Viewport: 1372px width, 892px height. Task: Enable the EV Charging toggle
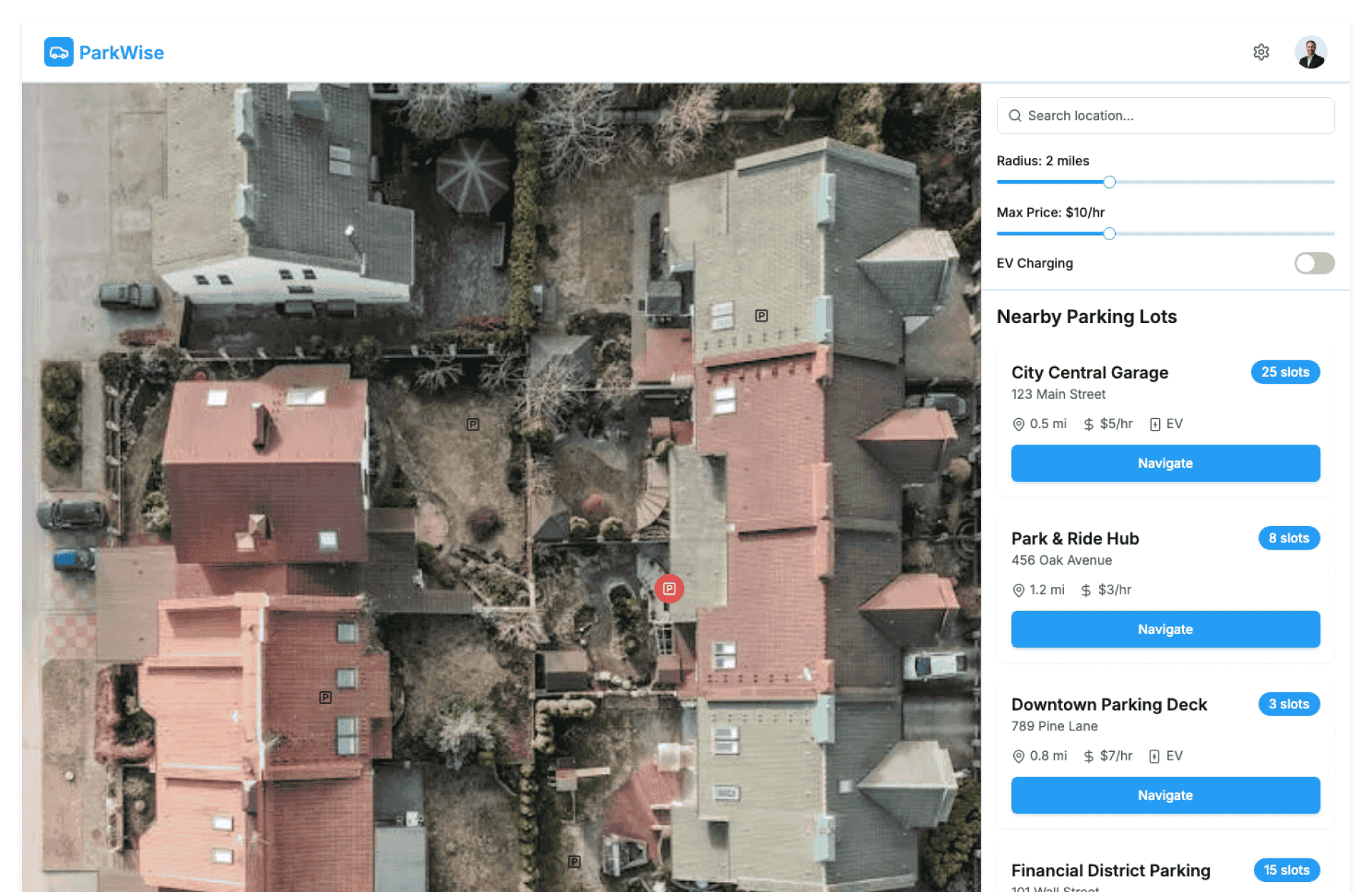pos(1313,263)
